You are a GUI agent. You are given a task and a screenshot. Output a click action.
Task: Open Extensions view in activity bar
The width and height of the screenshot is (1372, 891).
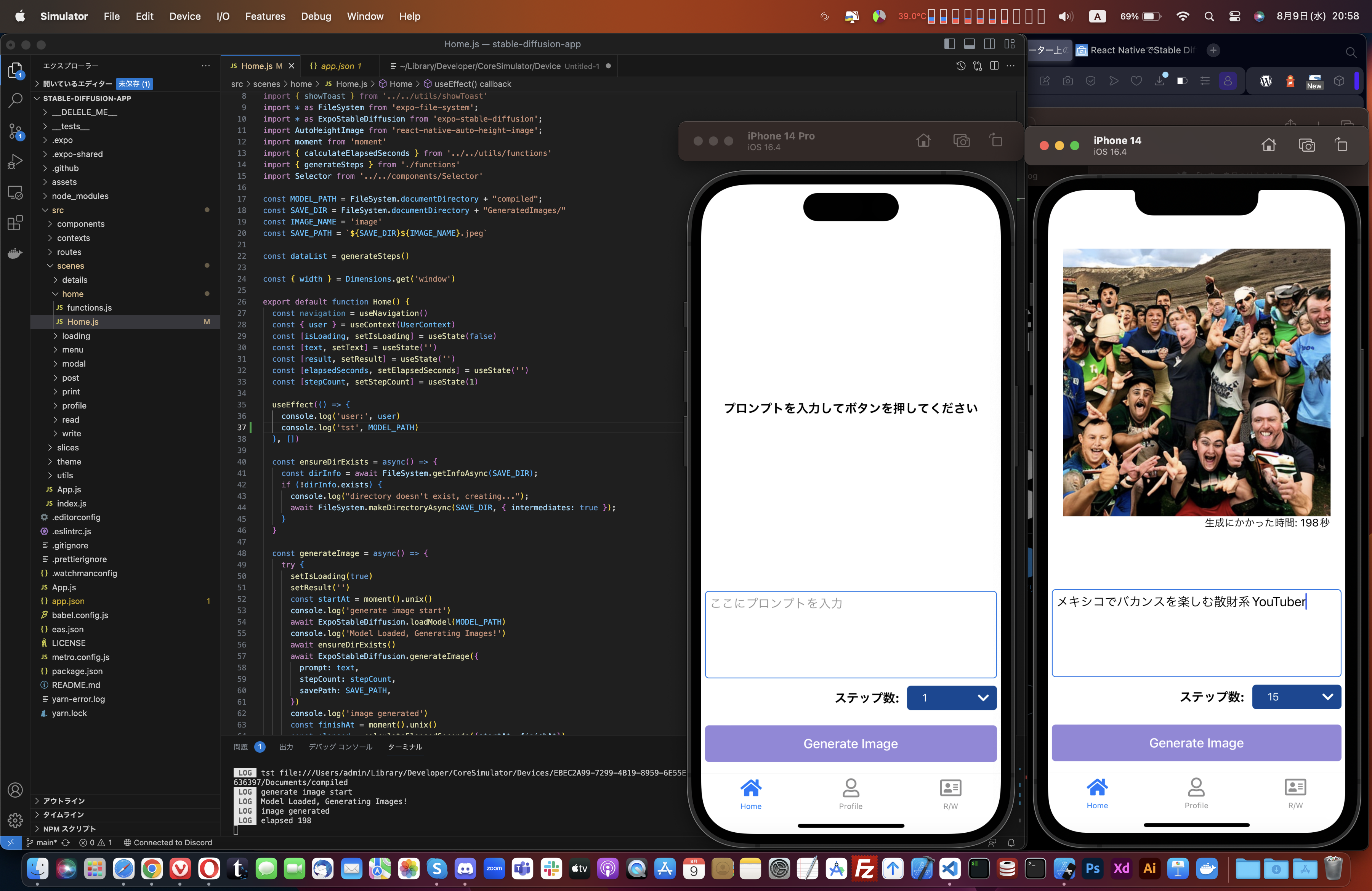coord(16,223)
